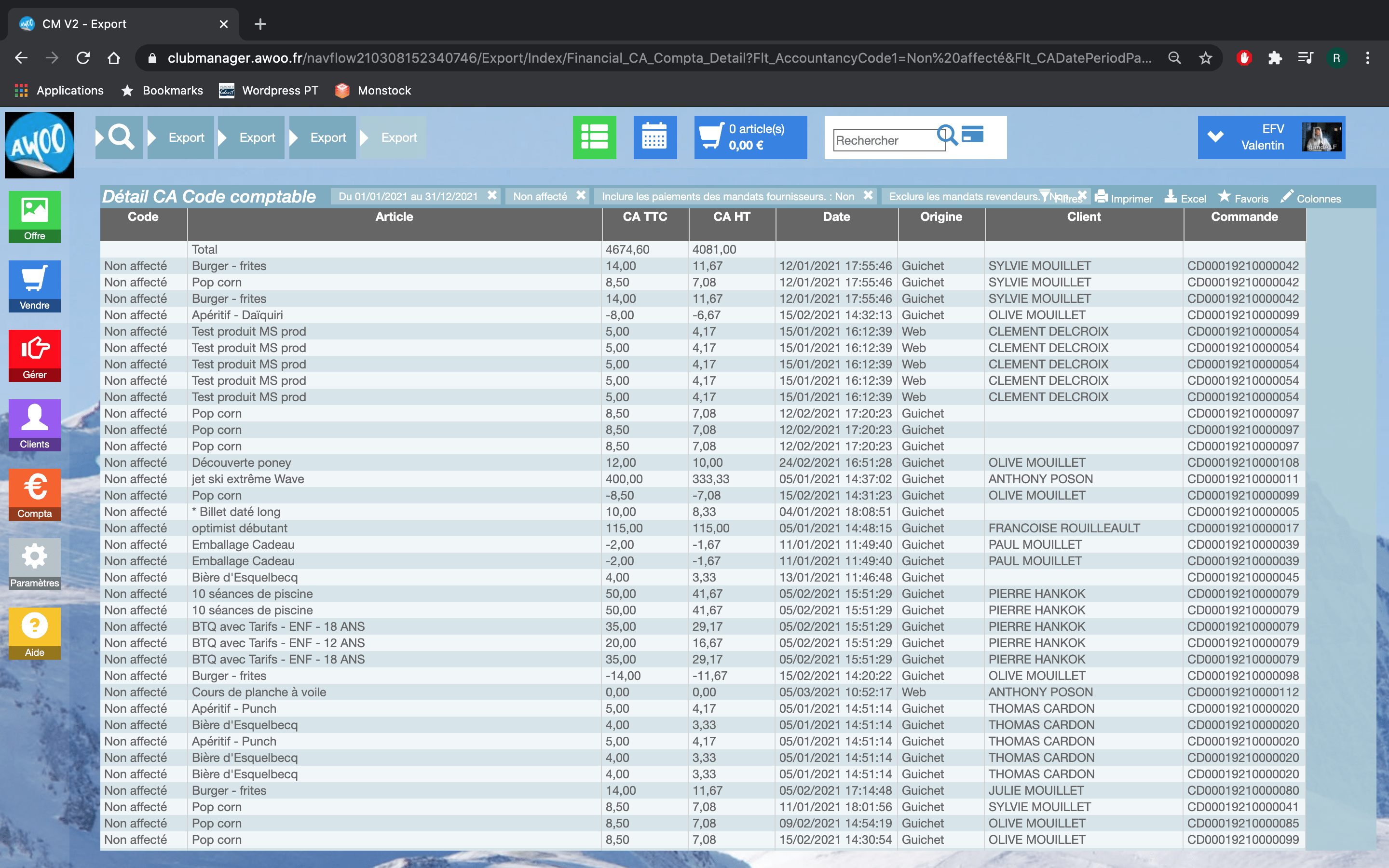Remove the date period filter chip
The image size is (1389, 868).
pyautogui.click(x=492, y=195)
